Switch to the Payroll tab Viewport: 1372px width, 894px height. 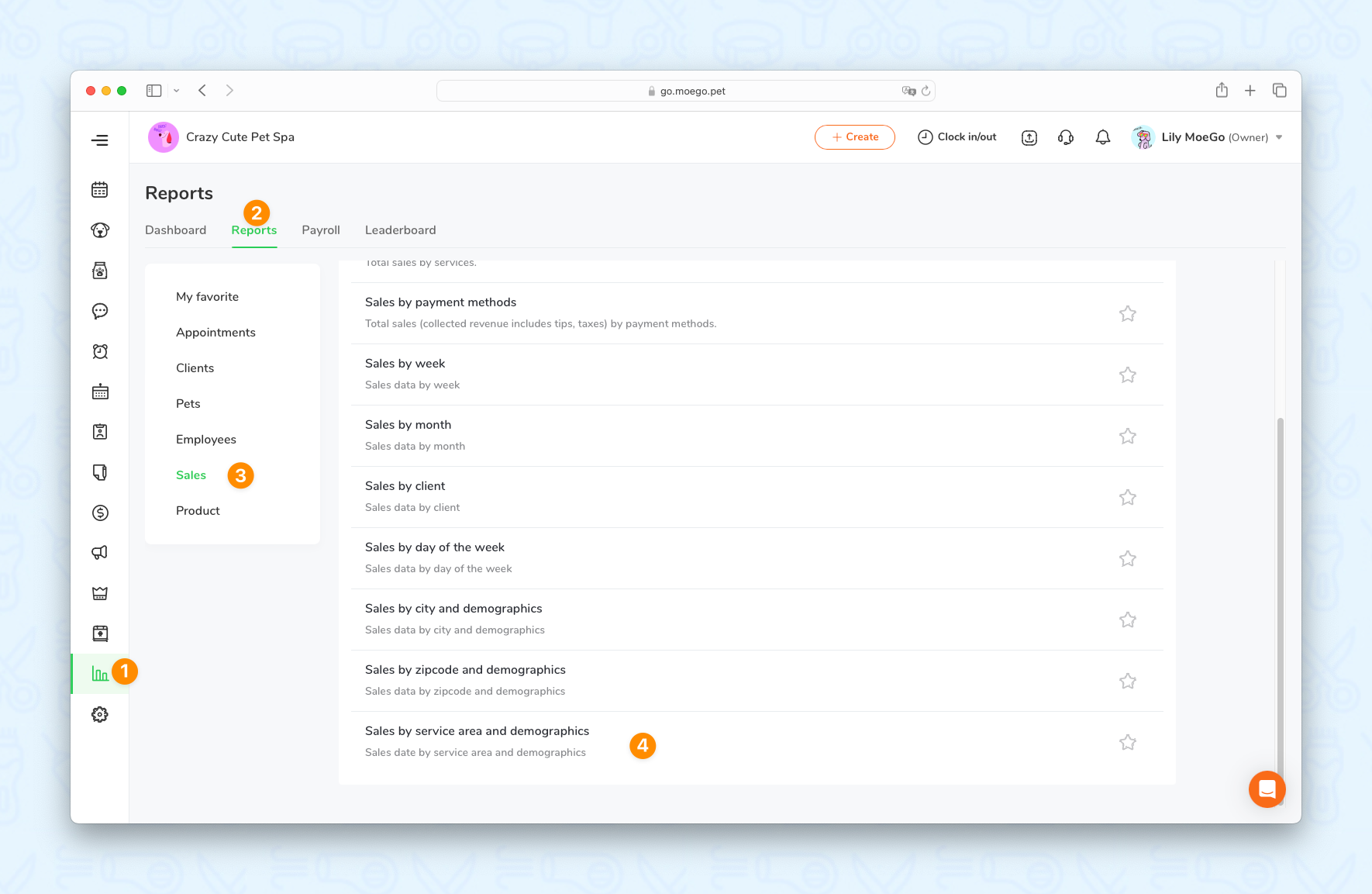point(321,230)
